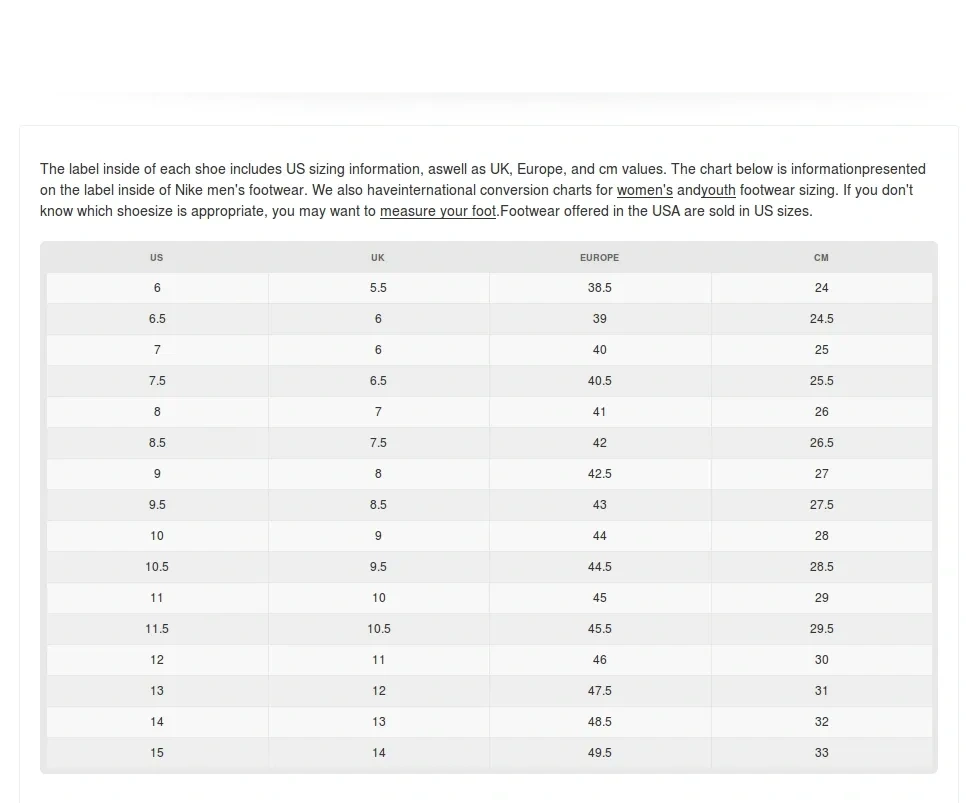Follow the measure your foot link
Image resolution: width=966 pixels, height=803 pixels.
pyautogui.click(x=437, y=211)
